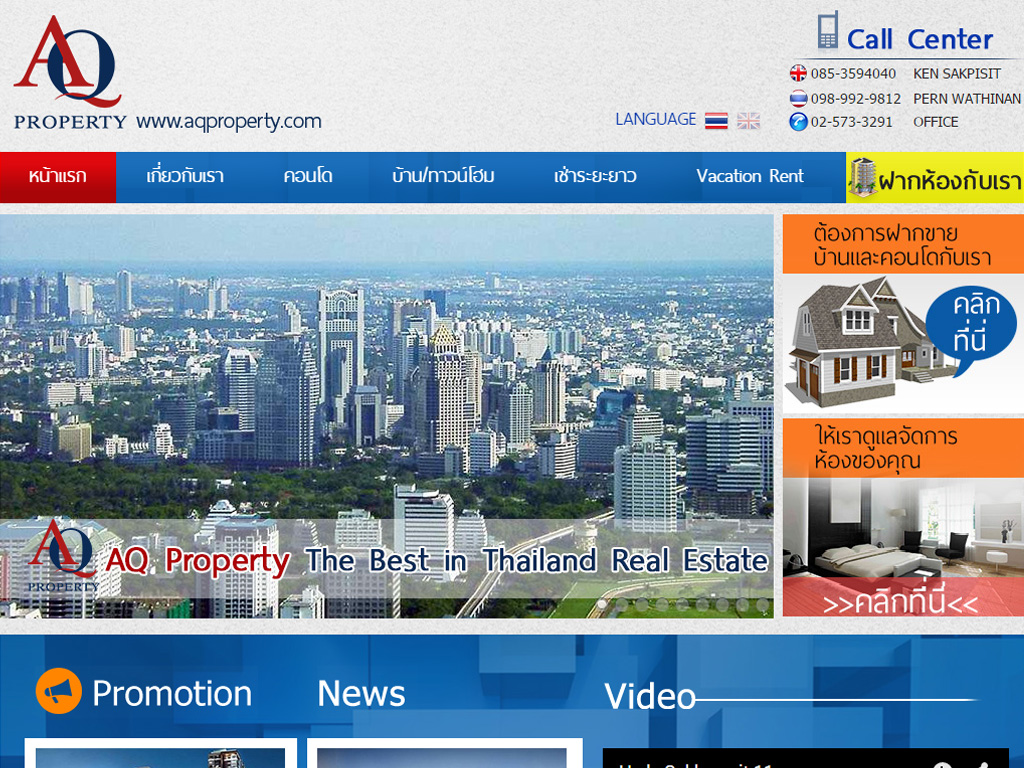Click the orange megaphone Promotion icon

point(59,691)
